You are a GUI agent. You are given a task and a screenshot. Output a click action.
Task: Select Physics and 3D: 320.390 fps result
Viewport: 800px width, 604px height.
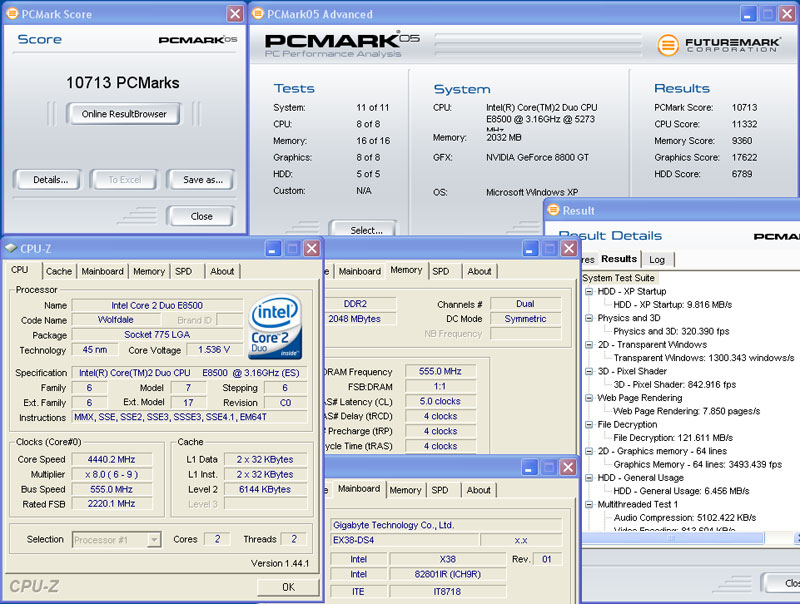coord(671,331)
